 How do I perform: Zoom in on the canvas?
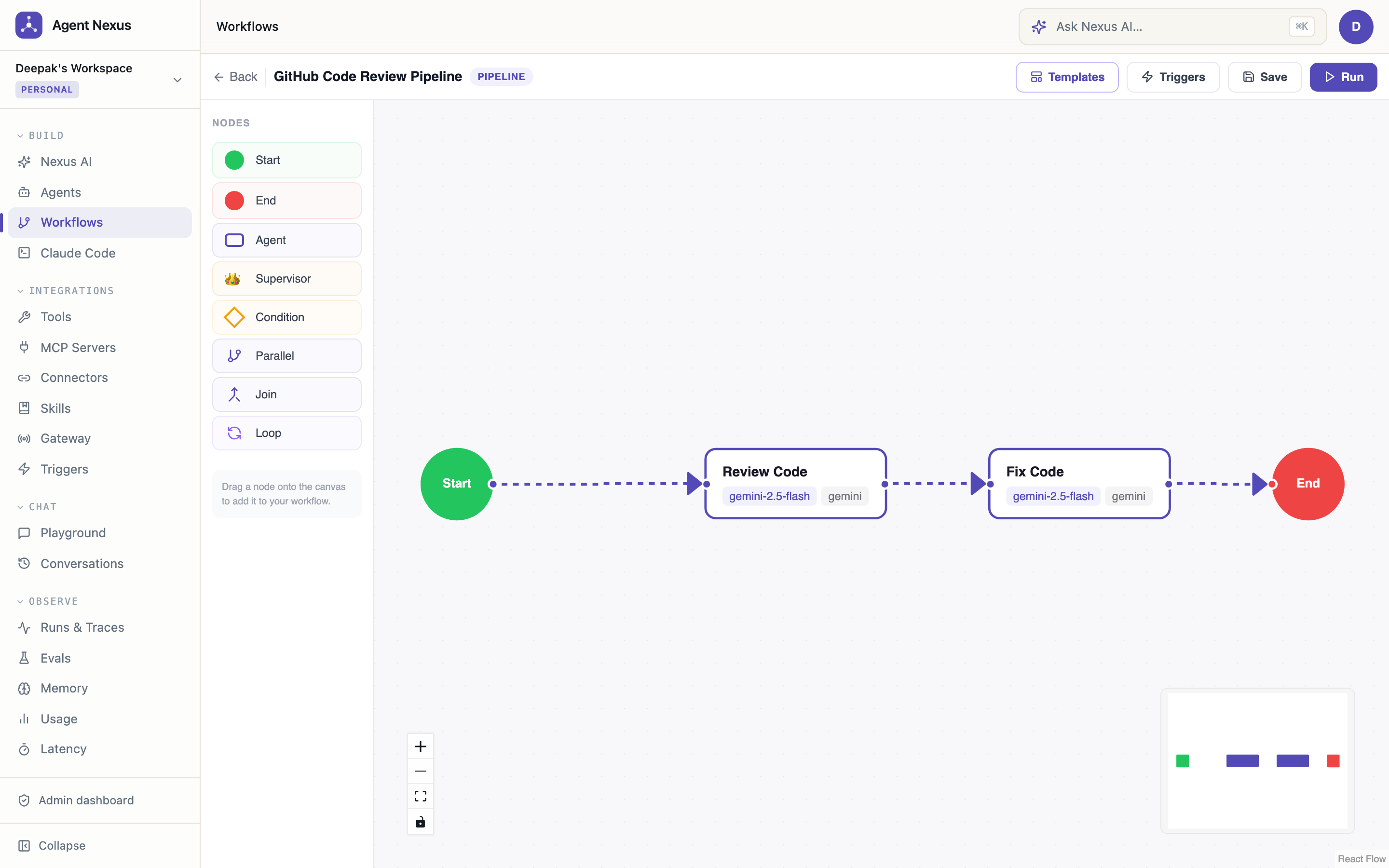pyautogui.click(x=420, y=746)
